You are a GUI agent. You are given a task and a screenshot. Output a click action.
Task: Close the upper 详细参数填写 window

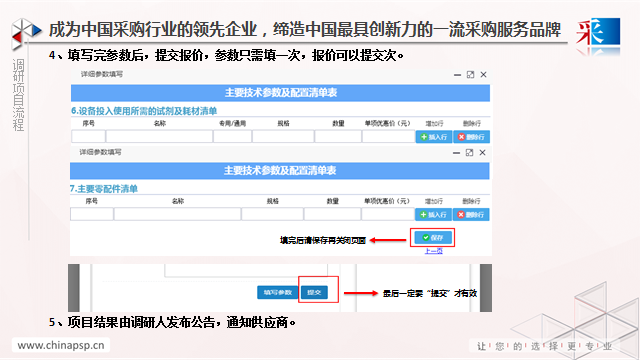click(x=483, y=75)
